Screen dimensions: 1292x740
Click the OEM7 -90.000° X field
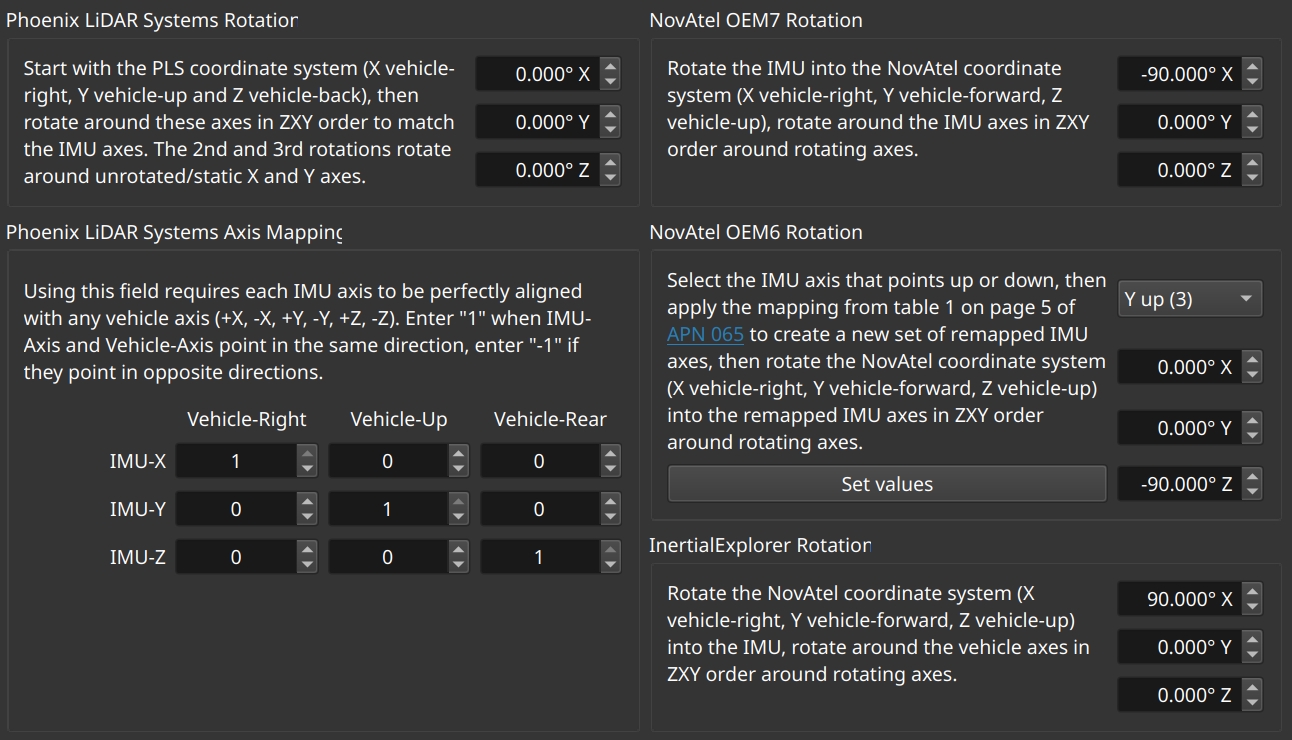(1179, 74)
